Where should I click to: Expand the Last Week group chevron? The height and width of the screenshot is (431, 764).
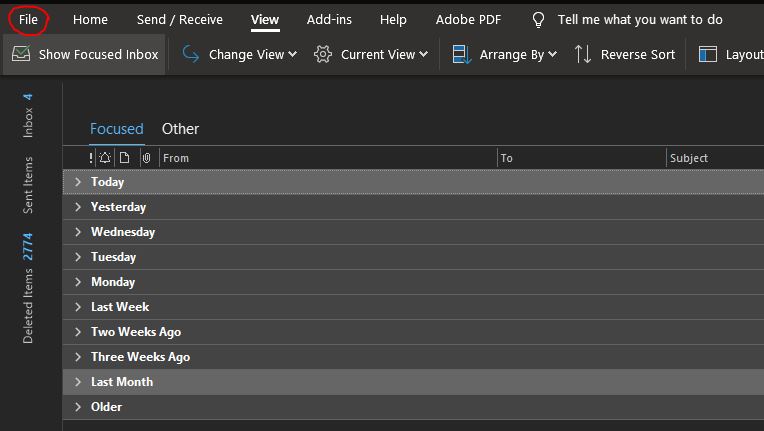(x=78, y=307)
